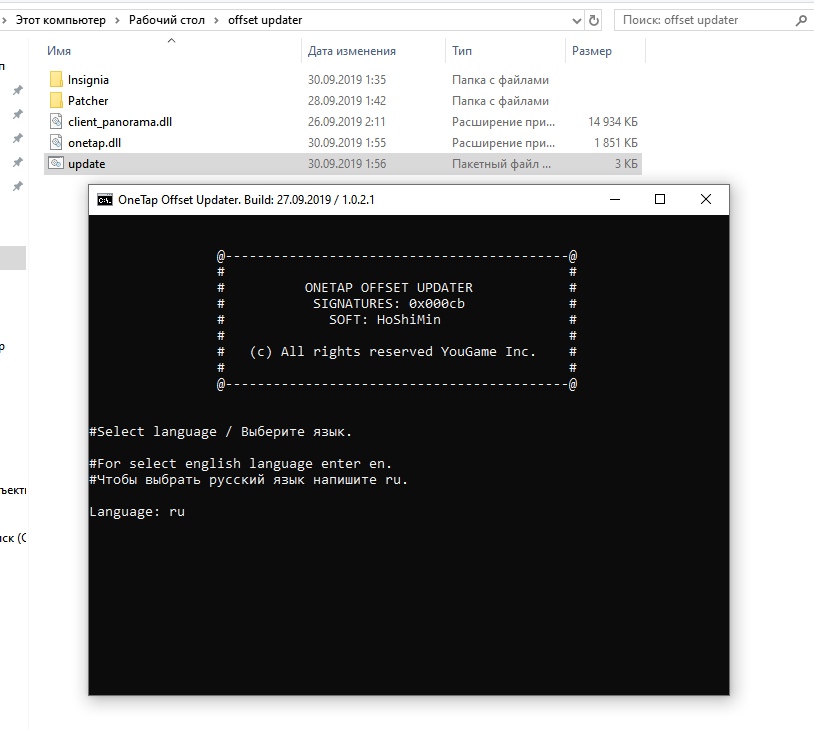Viewport: 814px width, 730px height.
Task: Select the update file name
Action: (x=87, y=164)
